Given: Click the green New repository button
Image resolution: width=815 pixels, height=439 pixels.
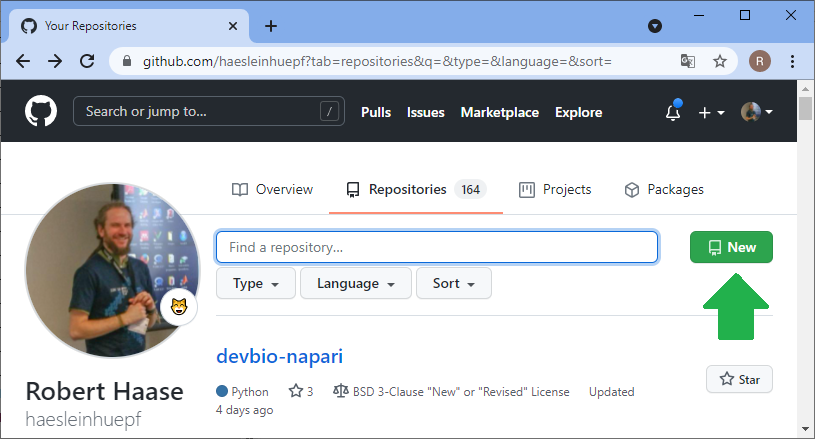Looking at the screenshot, I should (x=731, y=247).
